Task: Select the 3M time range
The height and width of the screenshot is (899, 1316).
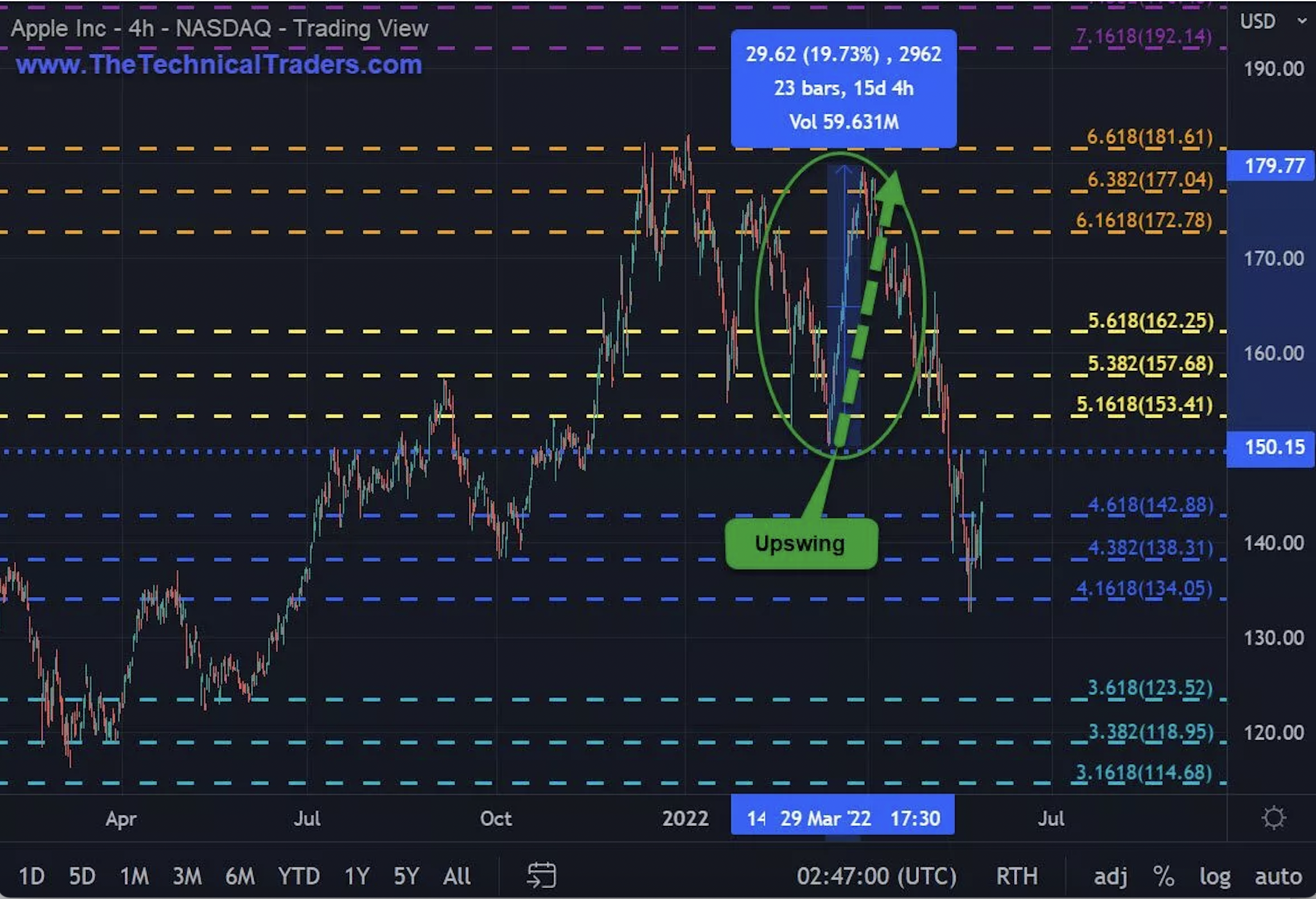Action: click(187, 876)
